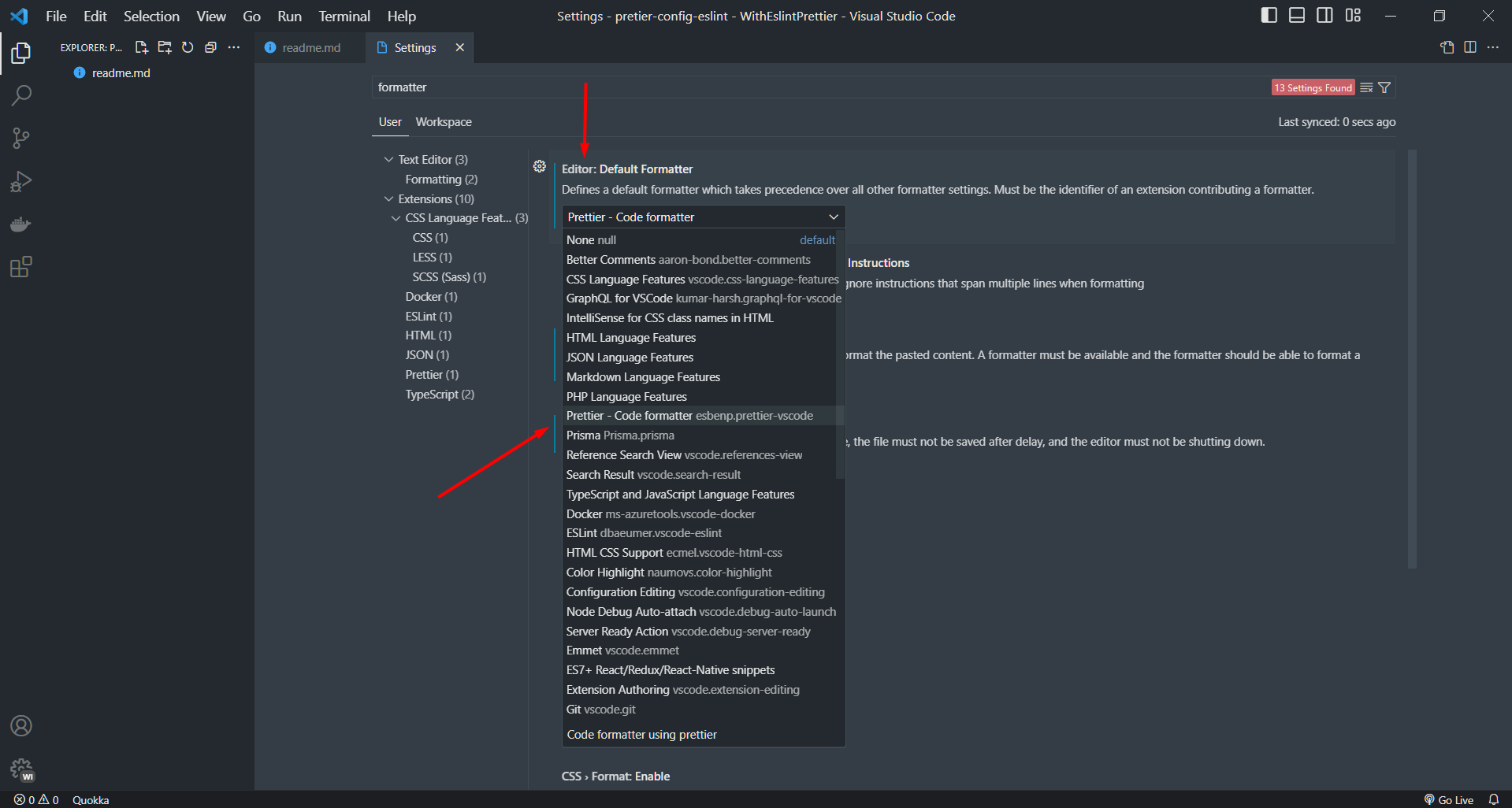Switch to the Workspace settings tab
Image resolution: width=1512 pixels, height=808 pixels.
pyautogui.click(x=444, y=122)
